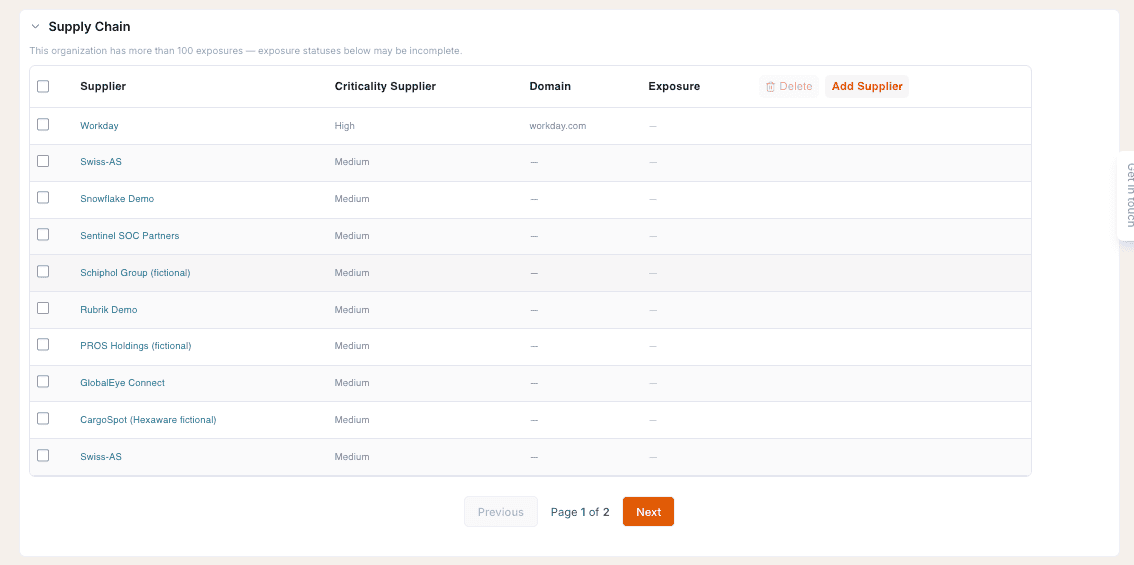
Task: Click Medium criticality in GlobalEye Connect row
Action: [x=351, y=383]
